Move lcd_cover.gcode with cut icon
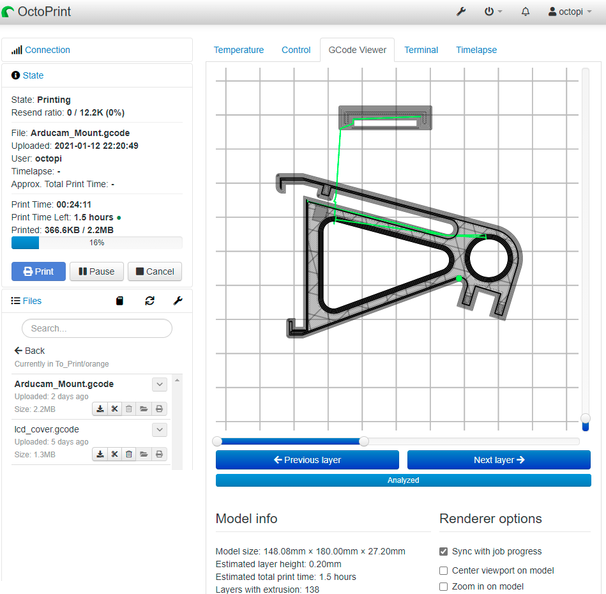Viewport: 606px width, 594px height. 114,454
